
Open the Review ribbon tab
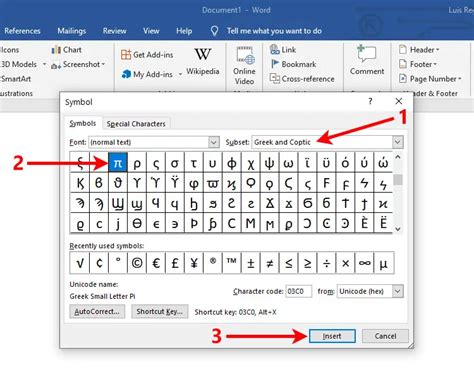(x=115, y=31)
